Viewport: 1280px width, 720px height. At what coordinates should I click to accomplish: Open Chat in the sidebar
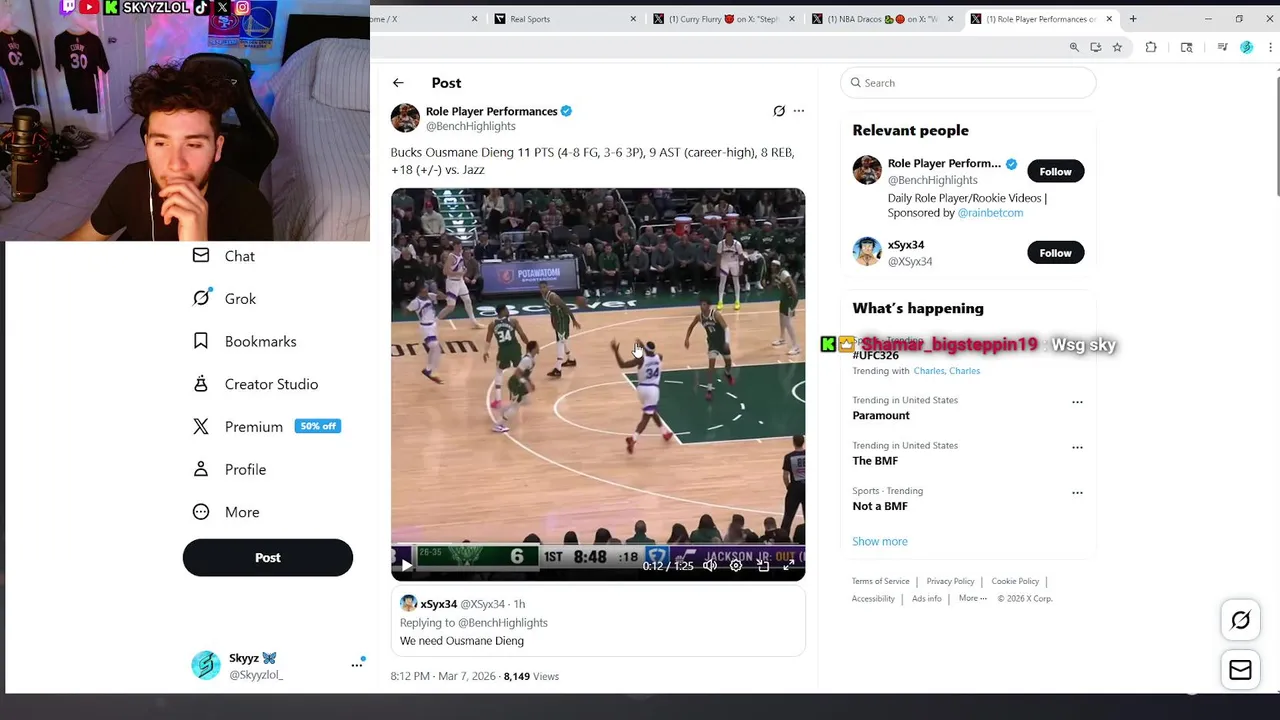(x=224, y=256)
